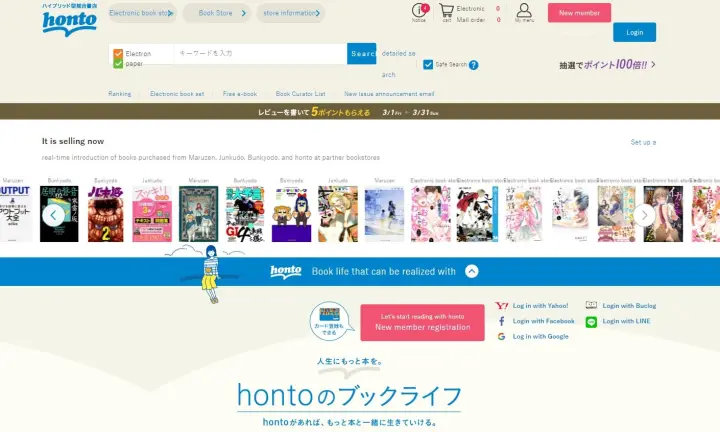Image resolution: width=720 pixels, height=432 pixels.
Task: Click Log in with Google link
Action: point(540,337)
